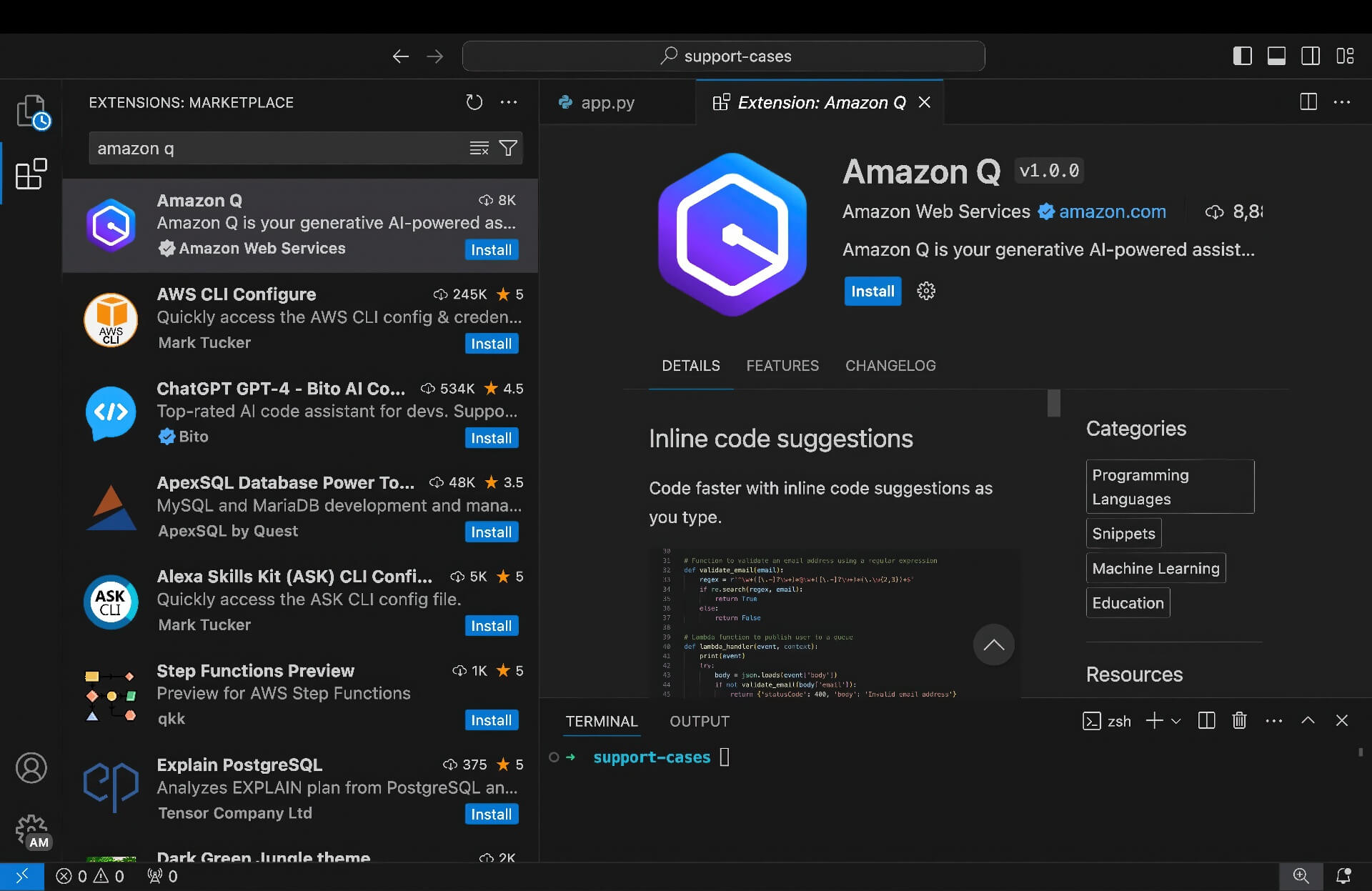Open the Accounts icon in the activity bar
This screenshot has width=1372, height=891.
click(31, 768)
